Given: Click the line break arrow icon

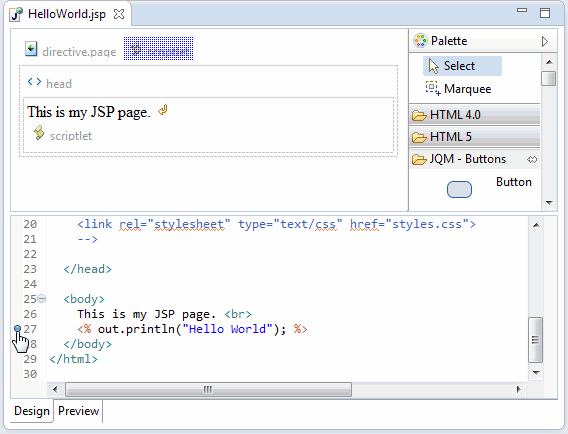Looking at the screenshot, I should [163, 110].
